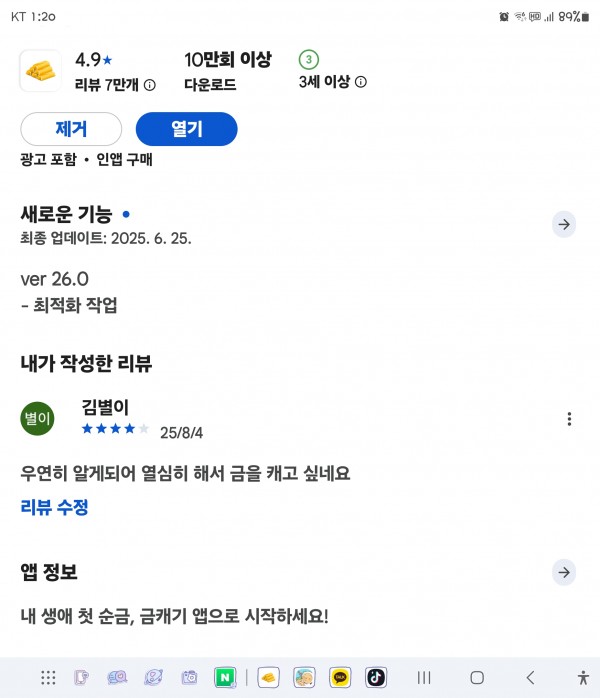Expand 새로운 기능 section with arrow
Viewport: 600px width, 698px height.
click(x=564, y=224)
